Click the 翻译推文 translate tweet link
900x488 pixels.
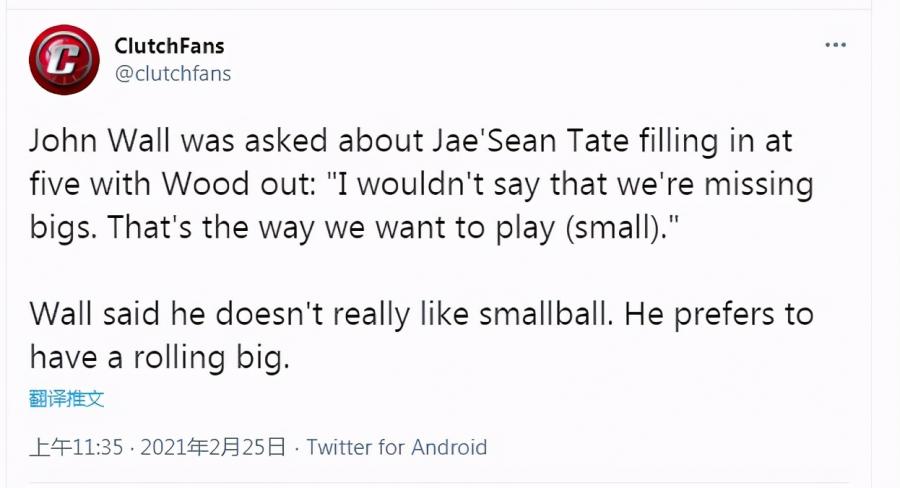pos(67,398)
